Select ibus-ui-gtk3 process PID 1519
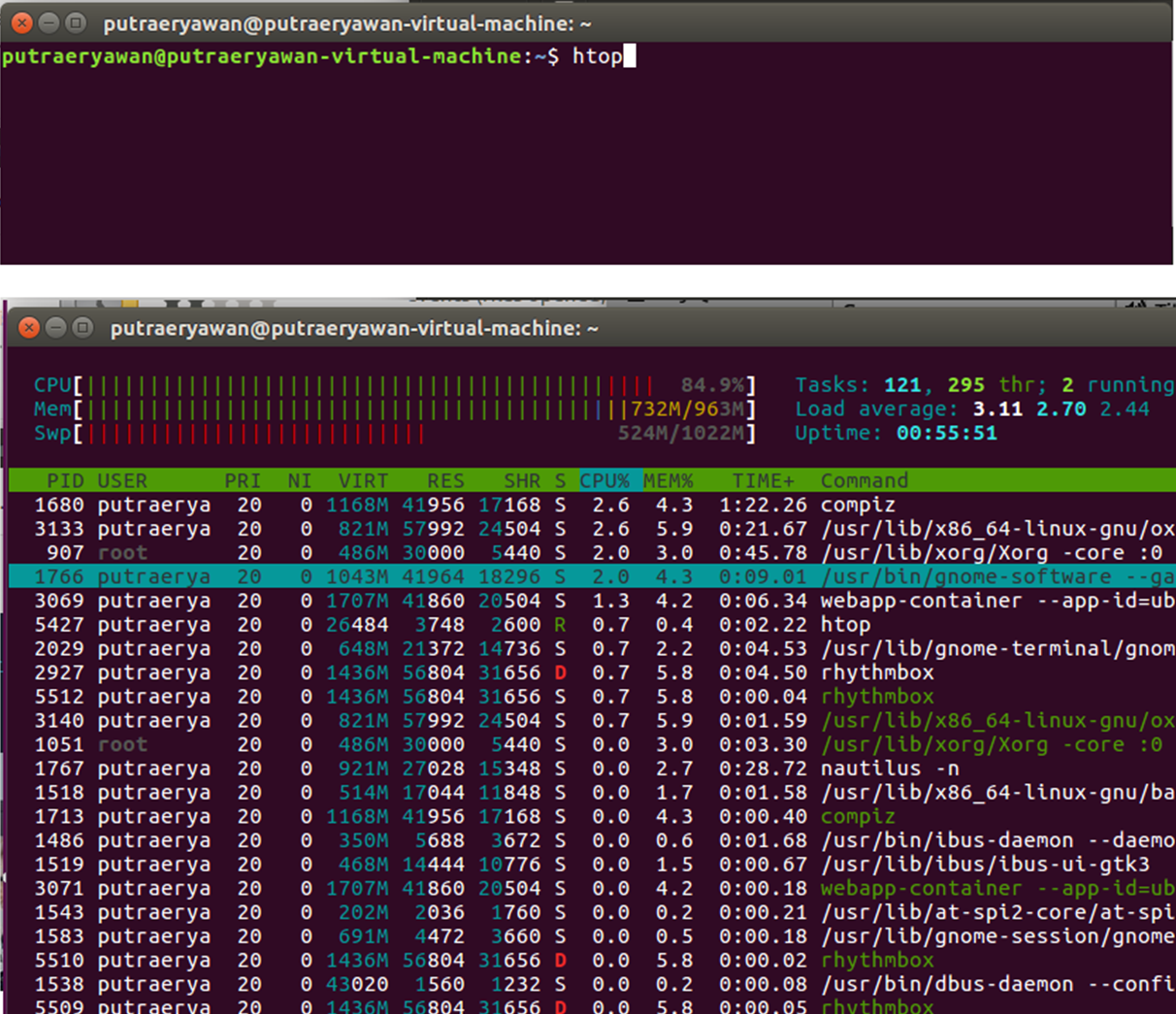 (x=592, y=865)
